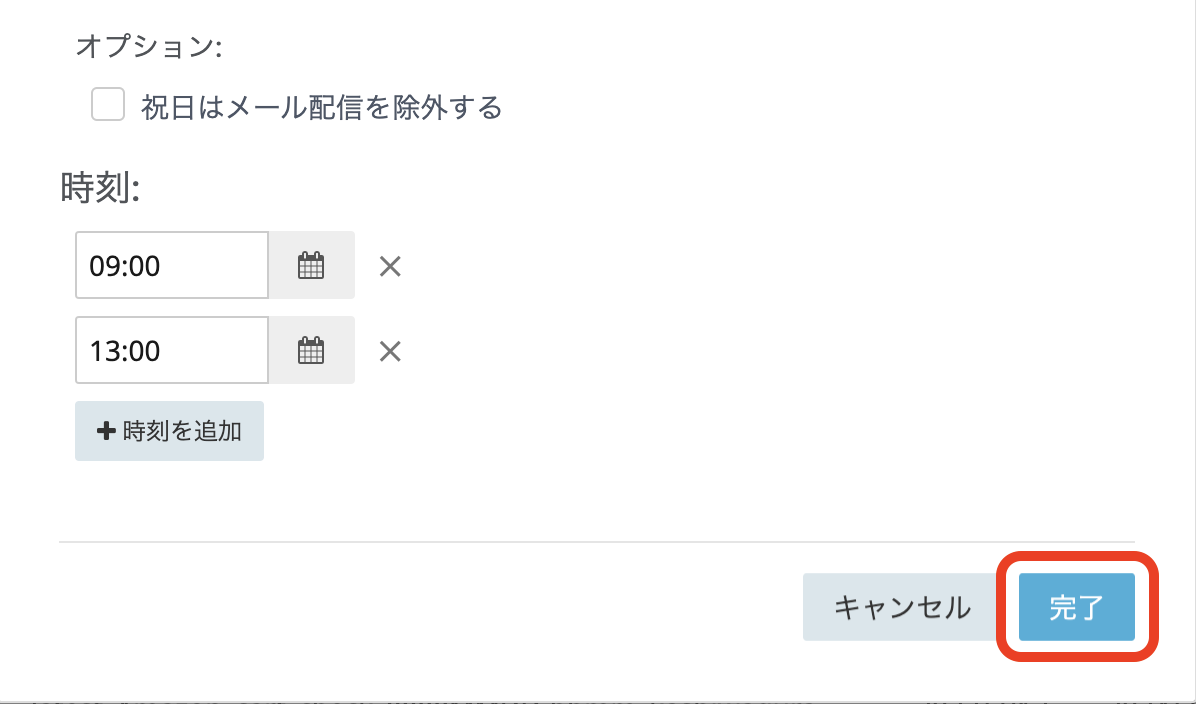Click the 祝日はメール配信を除外する label text
1196x704 pixels.
(x=320, y=107)
